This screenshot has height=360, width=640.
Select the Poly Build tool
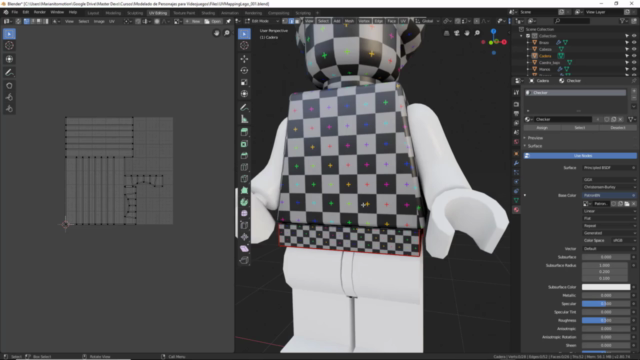point(244,190)
